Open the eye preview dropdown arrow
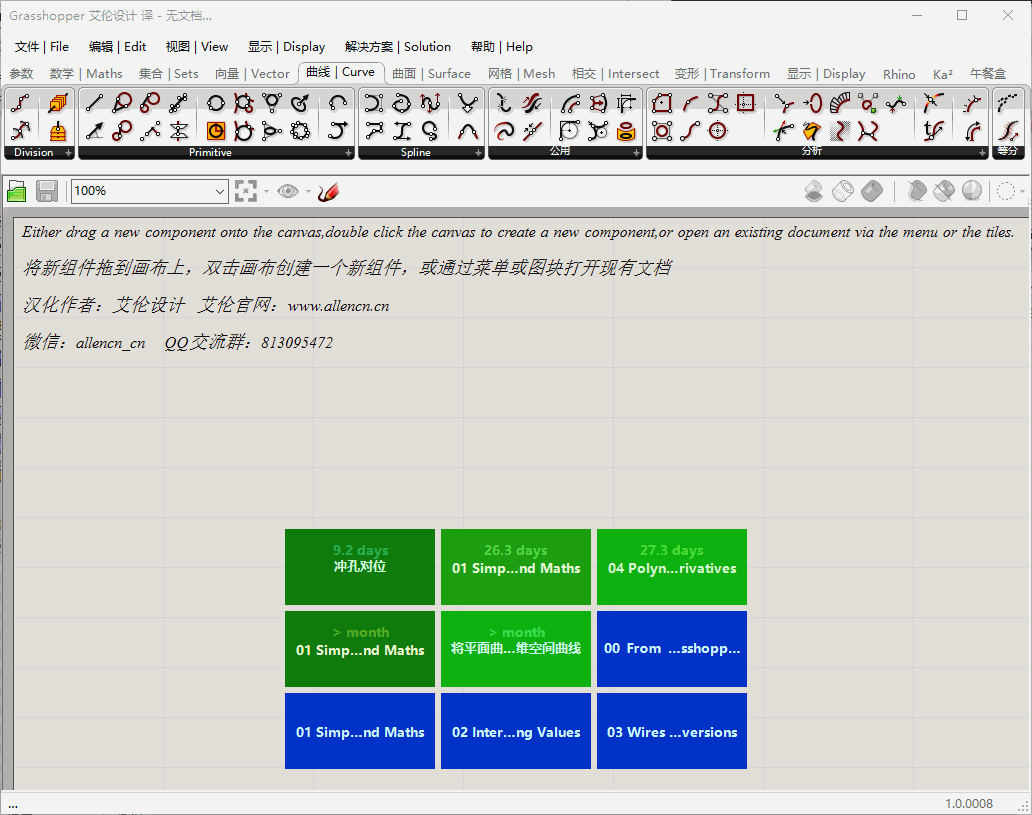 [308, 192]
